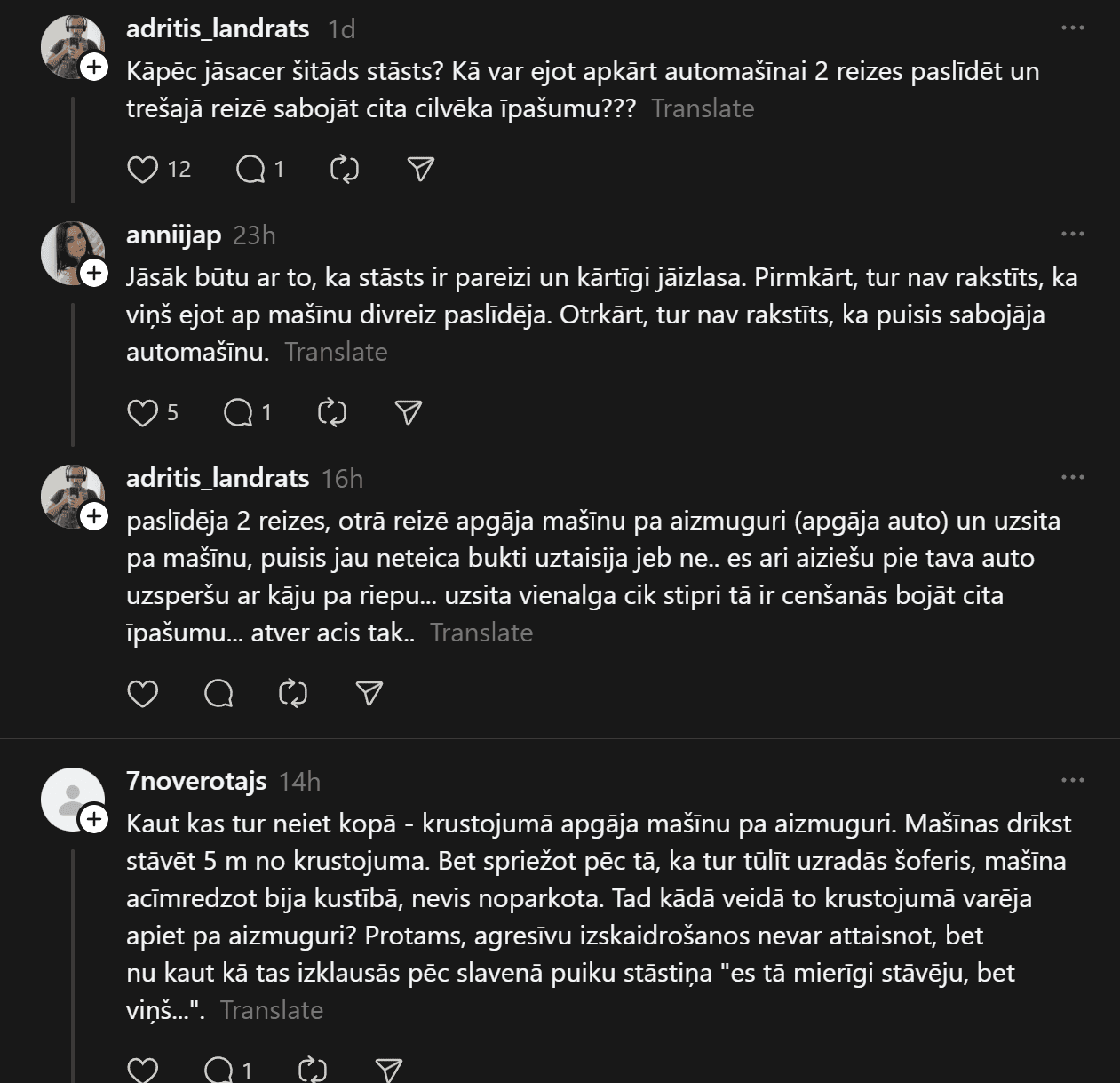Repost anniijap's reply
Screen dimensions: 1120x1083
pyautogui.click(x=331, y=412)
